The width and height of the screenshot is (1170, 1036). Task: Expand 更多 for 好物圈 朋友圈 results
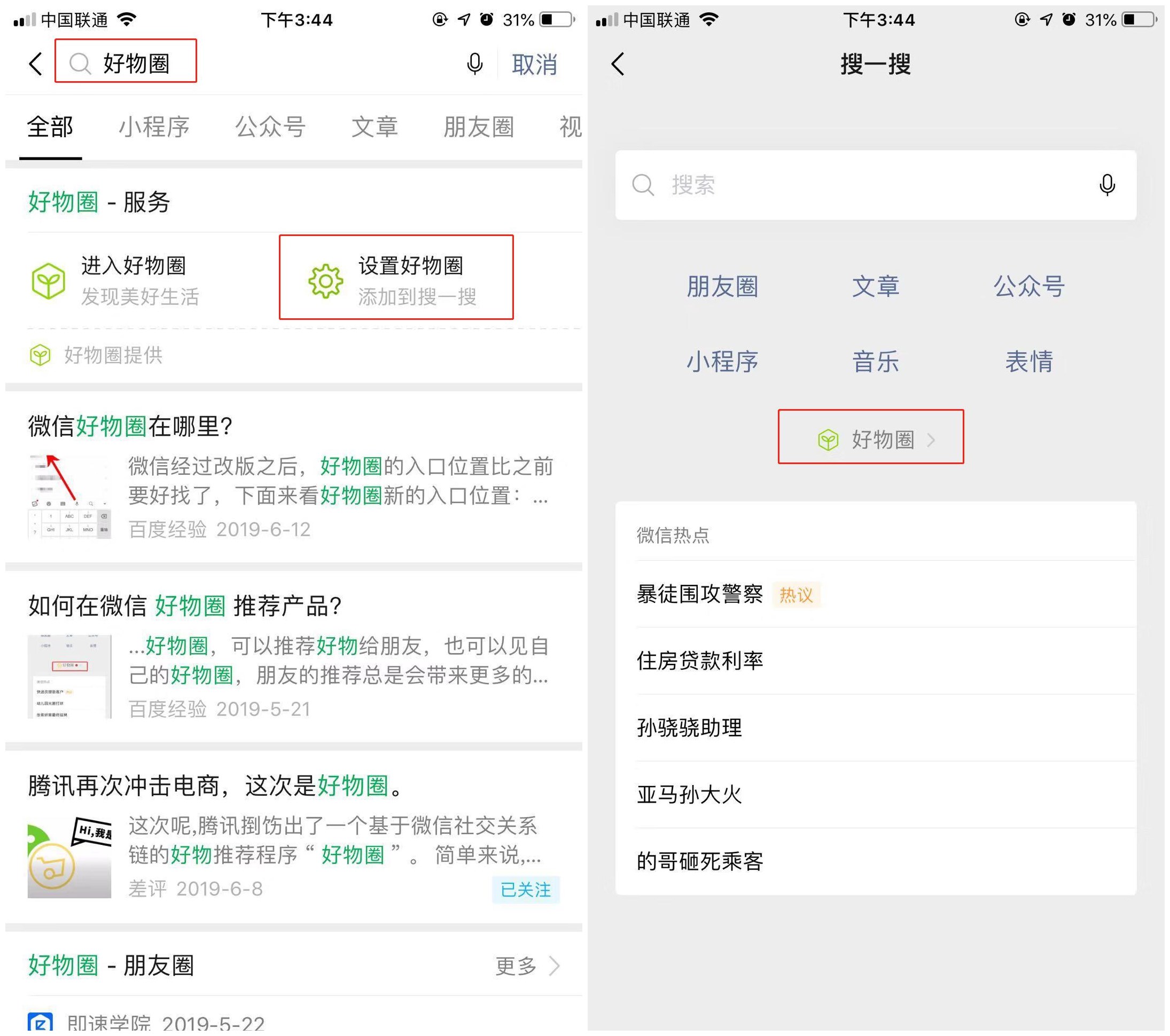[527, 966]
